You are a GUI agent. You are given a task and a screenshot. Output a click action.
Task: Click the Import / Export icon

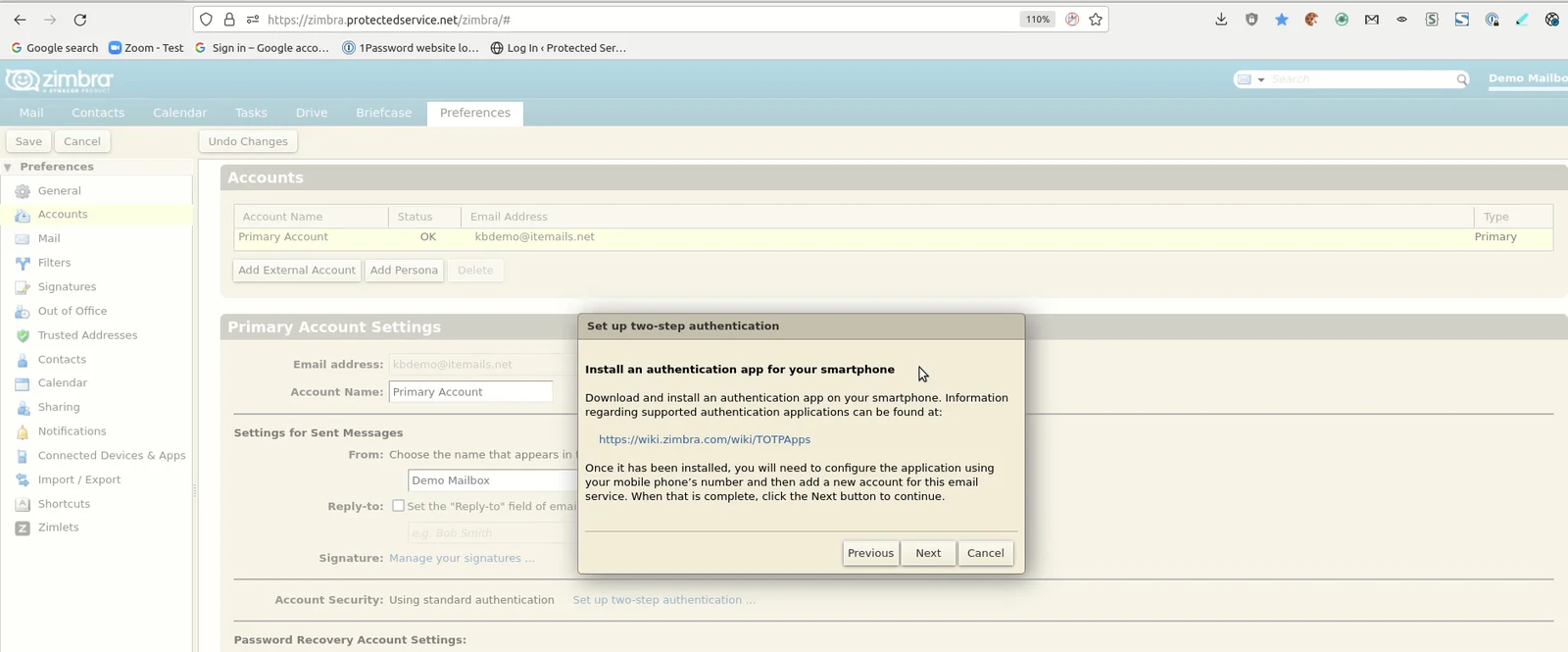[x=23, y=480]
